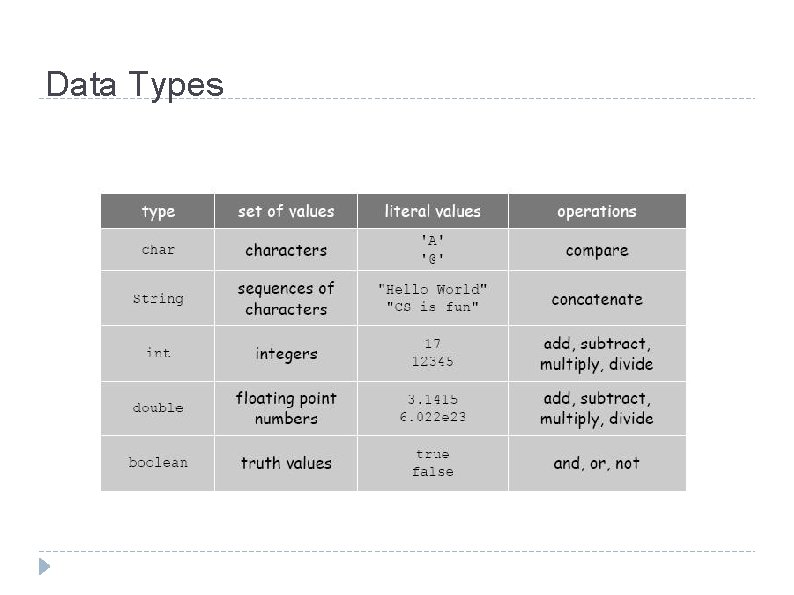Select the "Hello World" literal values cell
This screenshot has width=794, height=595.
[x=432, y=299]
